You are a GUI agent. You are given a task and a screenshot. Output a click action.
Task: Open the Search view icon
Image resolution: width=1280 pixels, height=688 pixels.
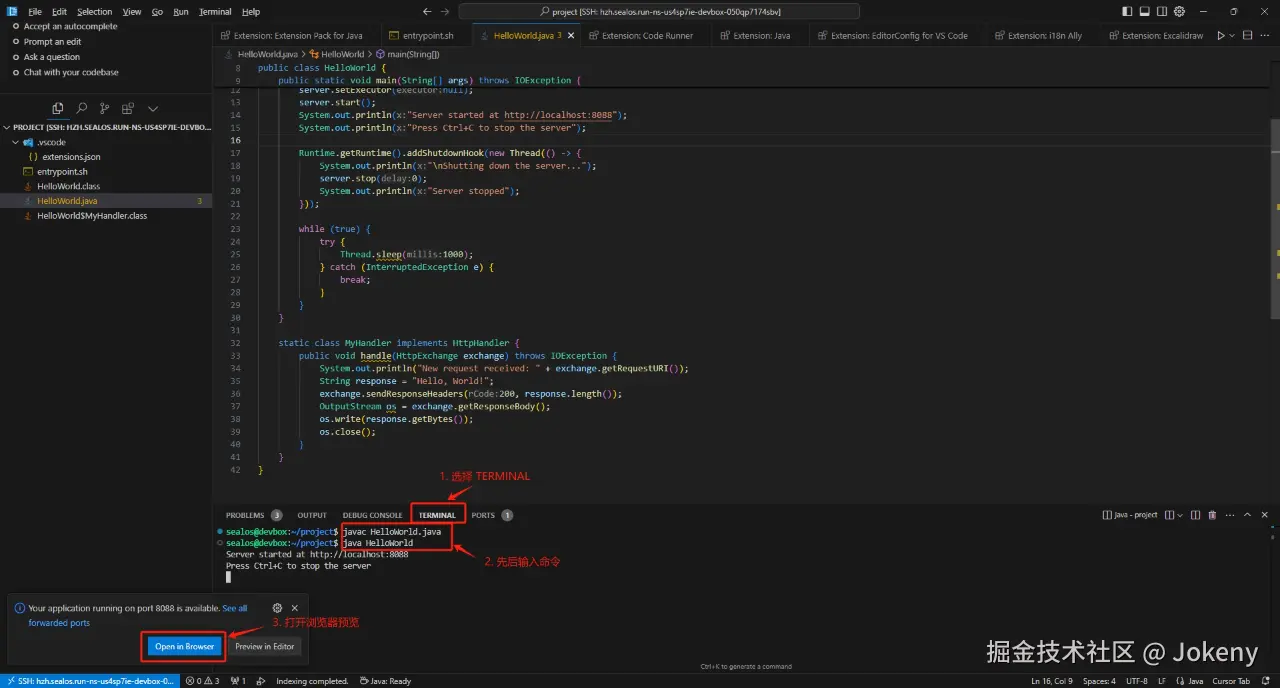click(81, 108)
